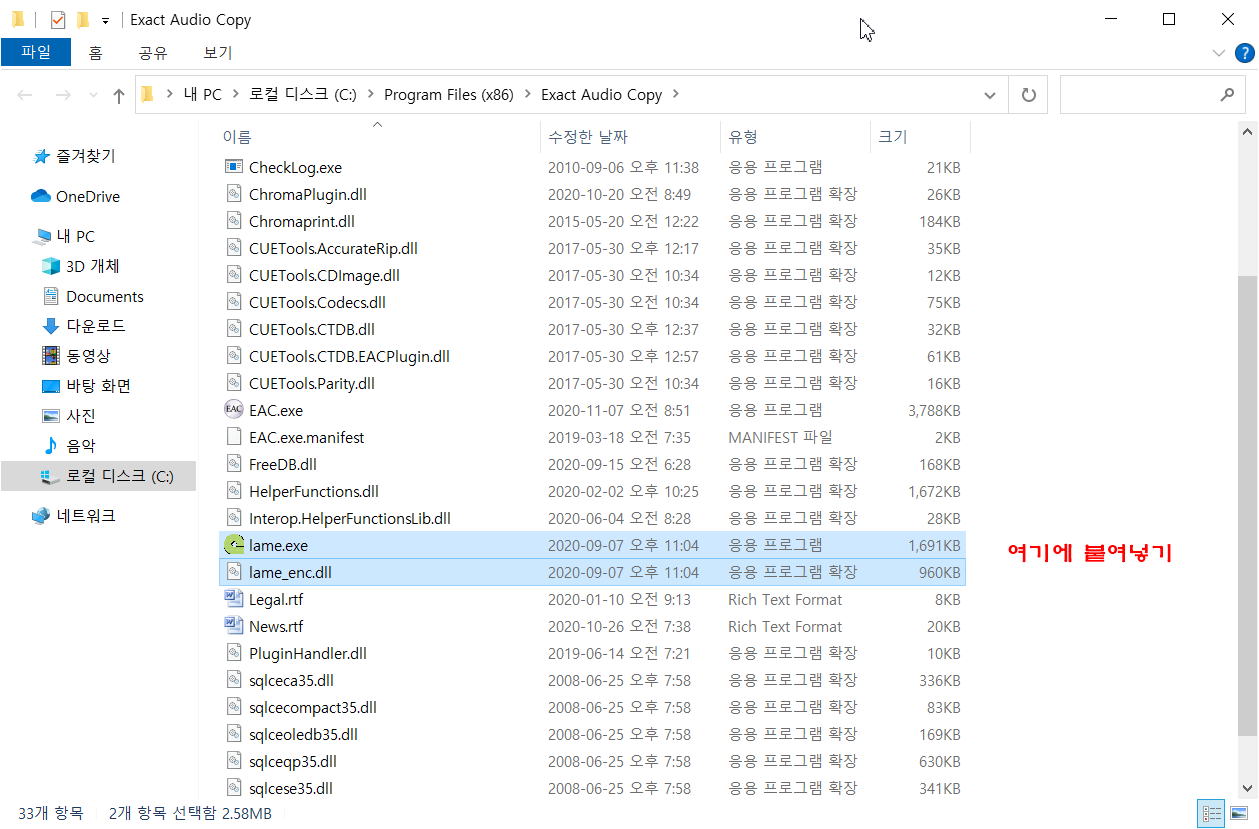The height and width of the screenshot is (829, 1259).
Task: Click the file list vertical scrollbar thumb
Action: click(x=1248, y=507)
